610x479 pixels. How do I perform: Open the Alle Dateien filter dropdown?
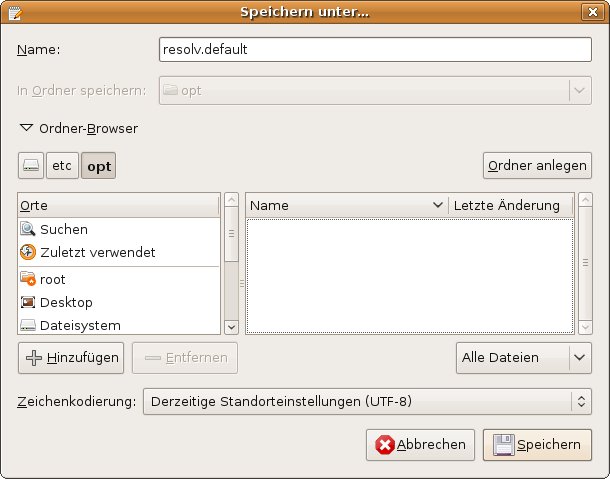point(521,357)
